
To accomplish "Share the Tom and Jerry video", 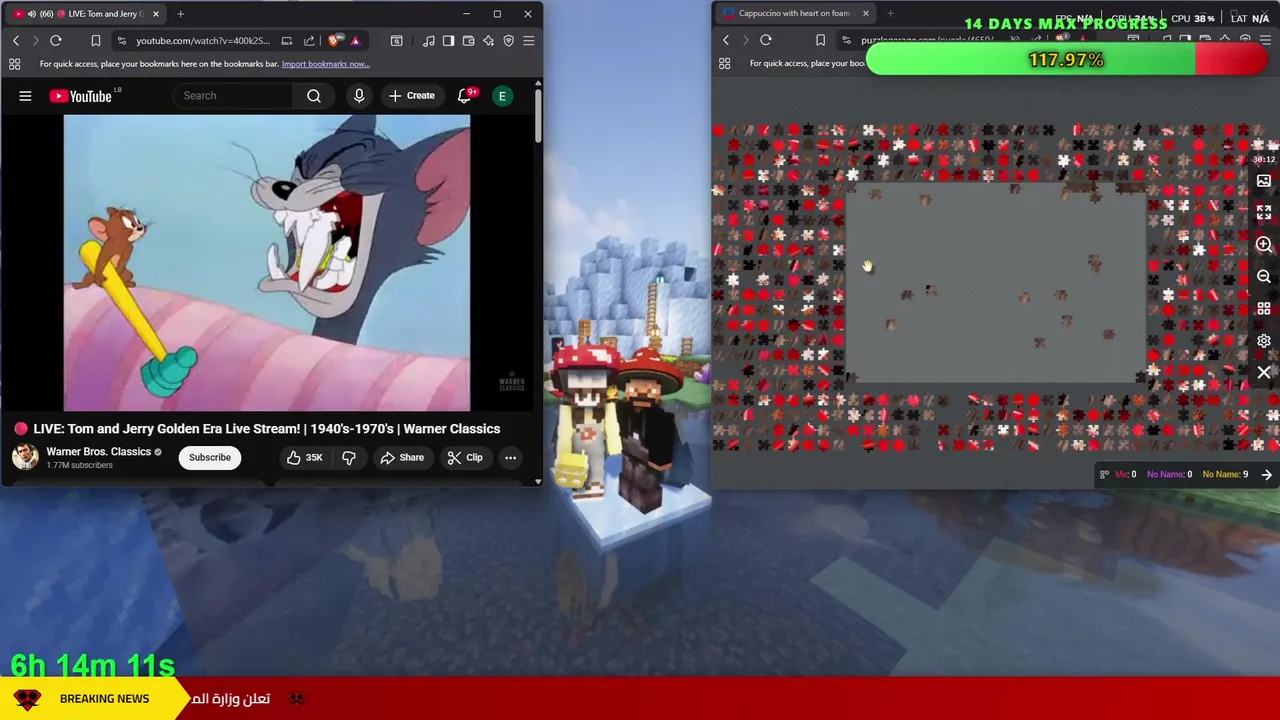I will [x=402, y=458].
